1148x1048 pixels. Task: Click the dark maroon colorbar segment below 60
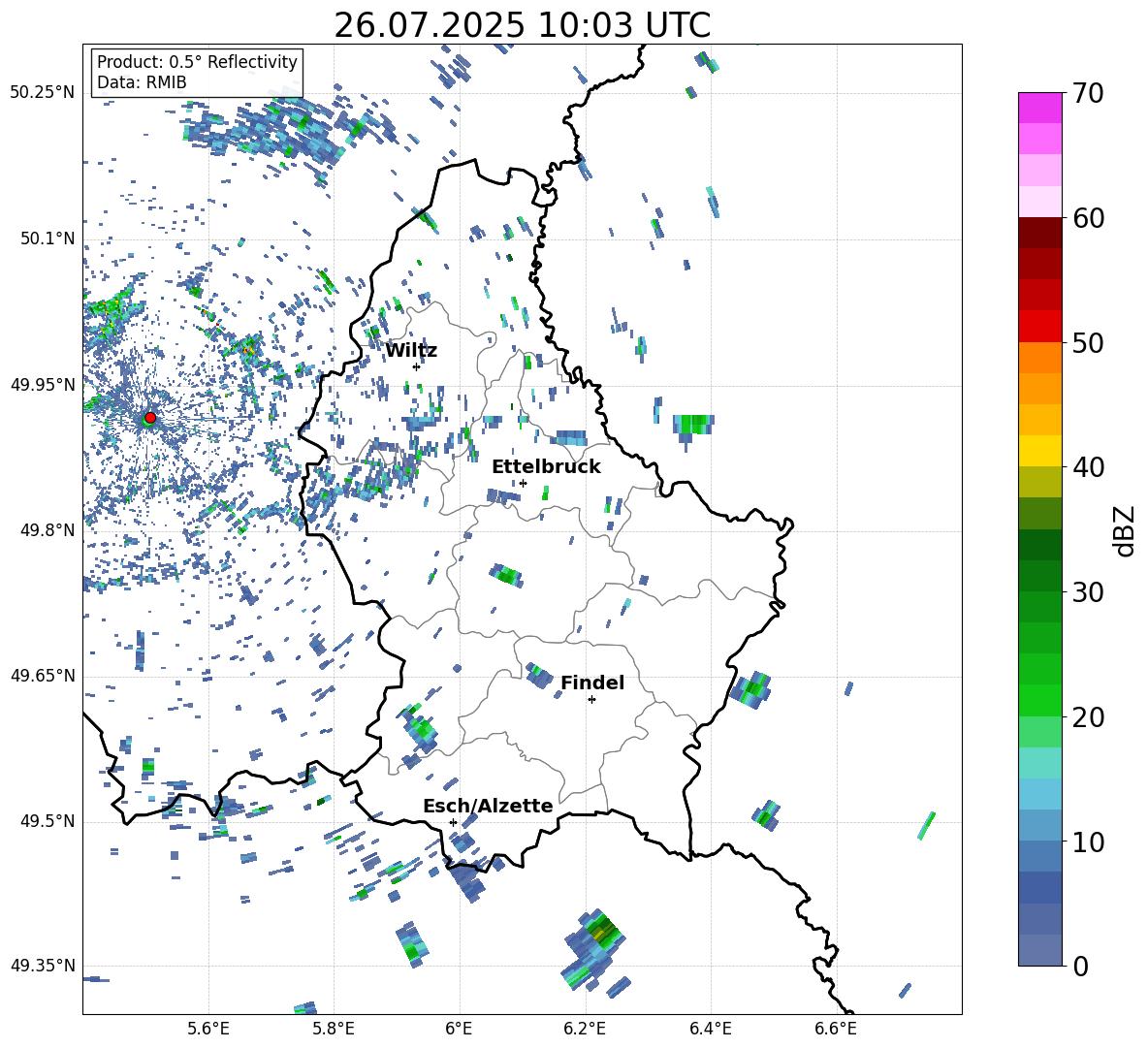click(1039, 233)
